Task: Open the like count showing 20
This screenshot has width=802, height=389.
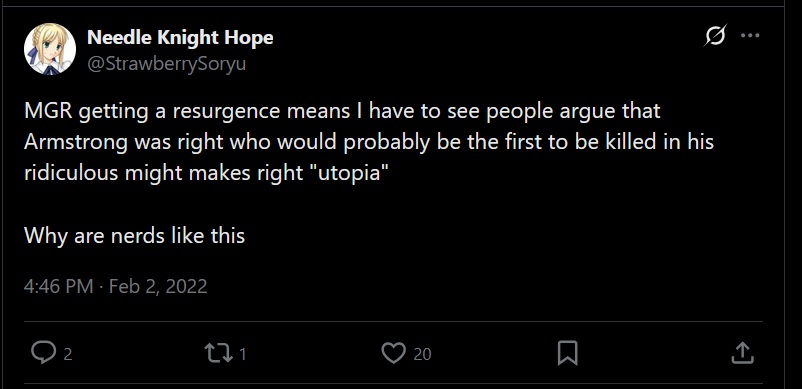Action: click(x=422, y=354)
